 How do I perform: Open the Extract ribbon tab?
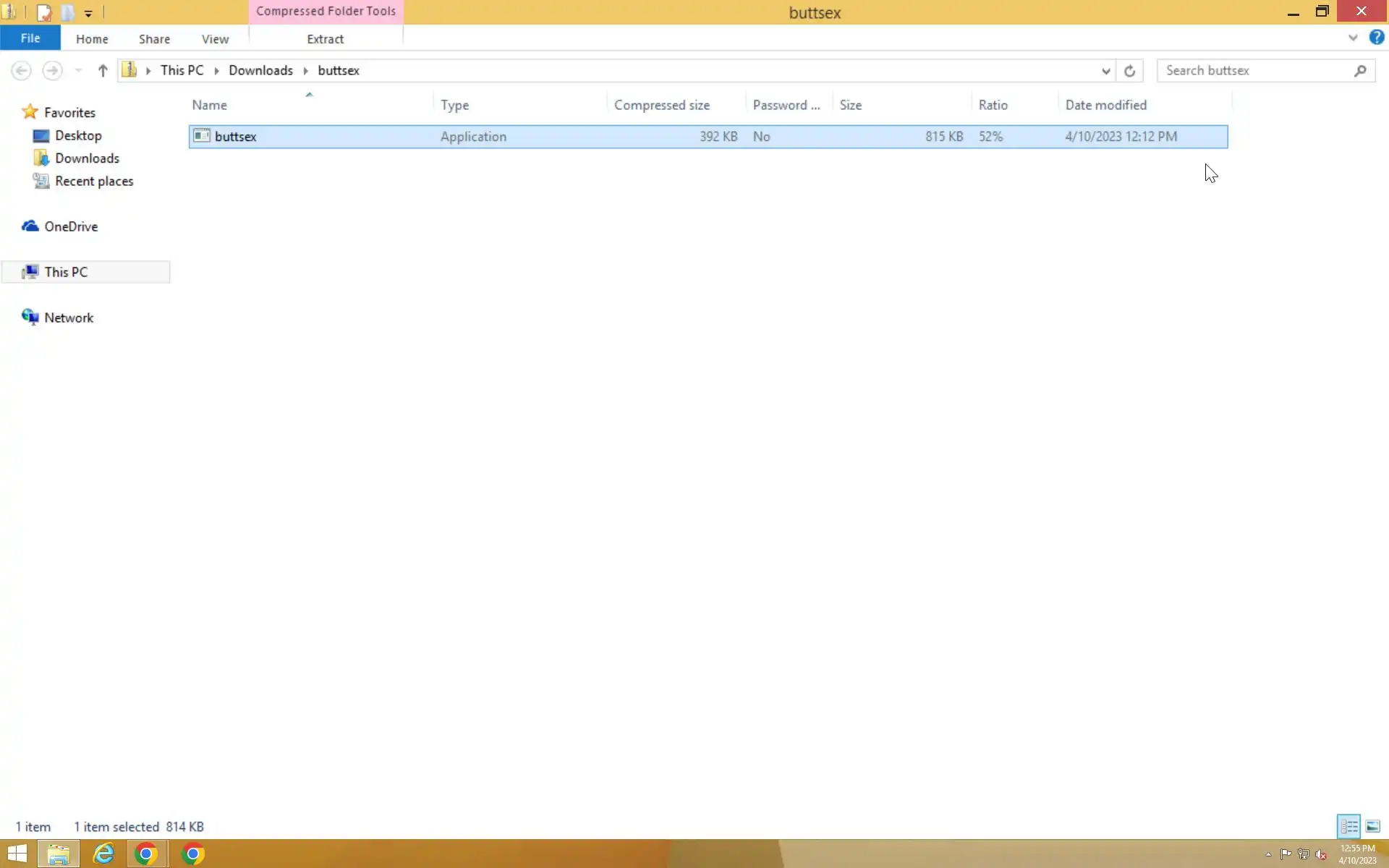(325, 39)
